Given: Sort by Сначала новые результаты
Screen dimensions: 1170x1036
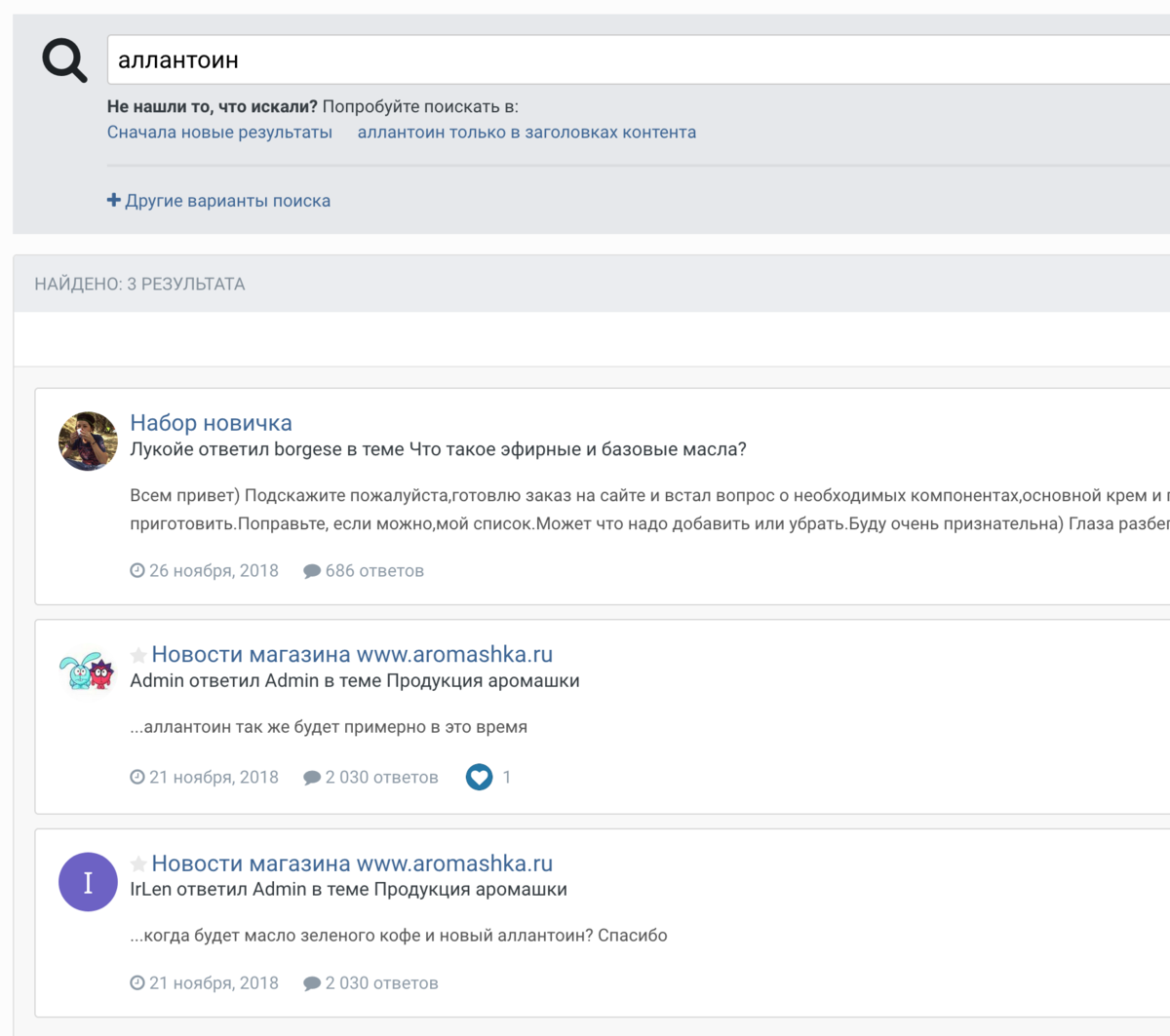Looking at the screenshot, I should [219, 133].
